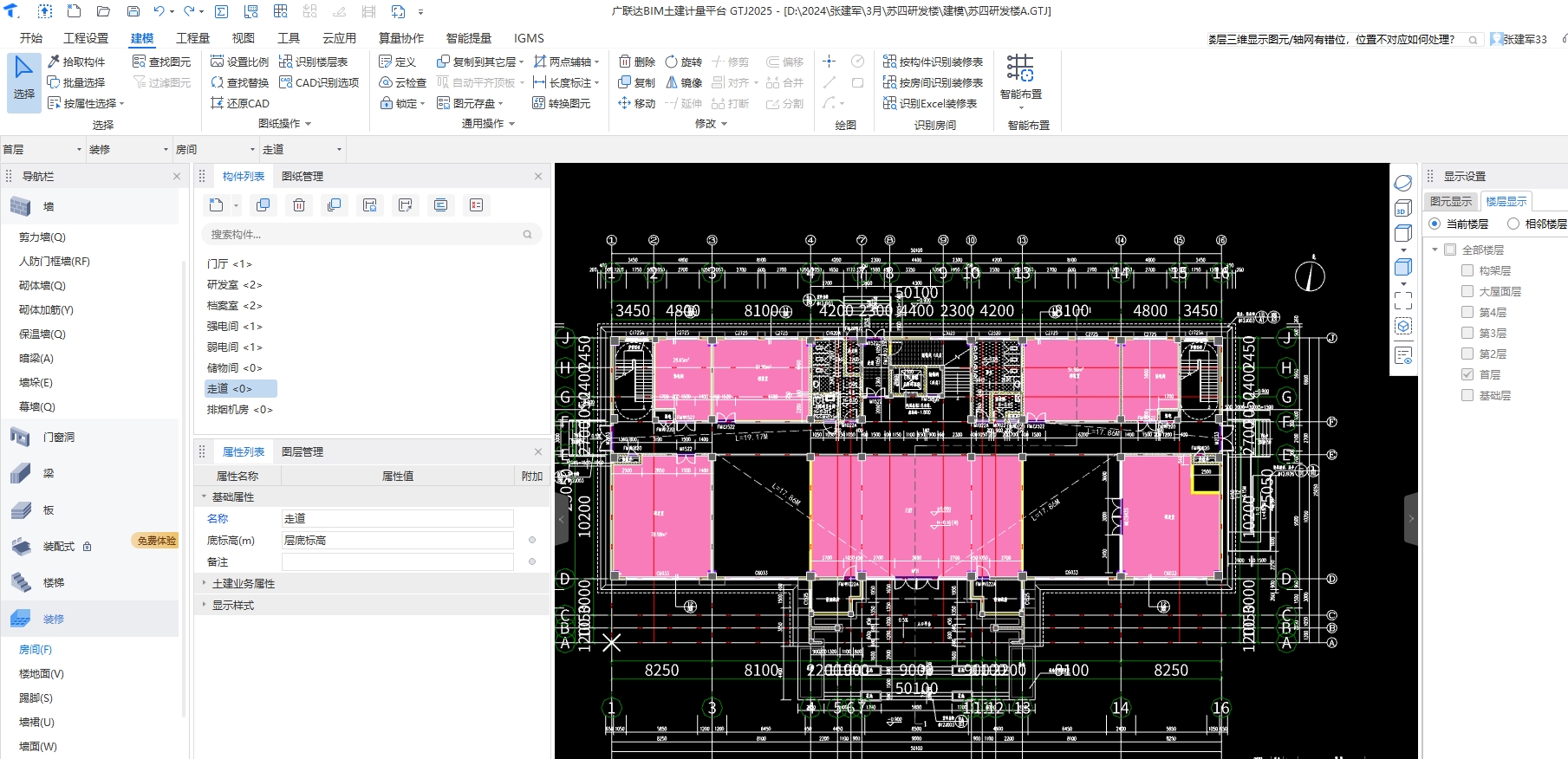
Task: Click 房间(F) in decoration list
Action: (36, 650)
